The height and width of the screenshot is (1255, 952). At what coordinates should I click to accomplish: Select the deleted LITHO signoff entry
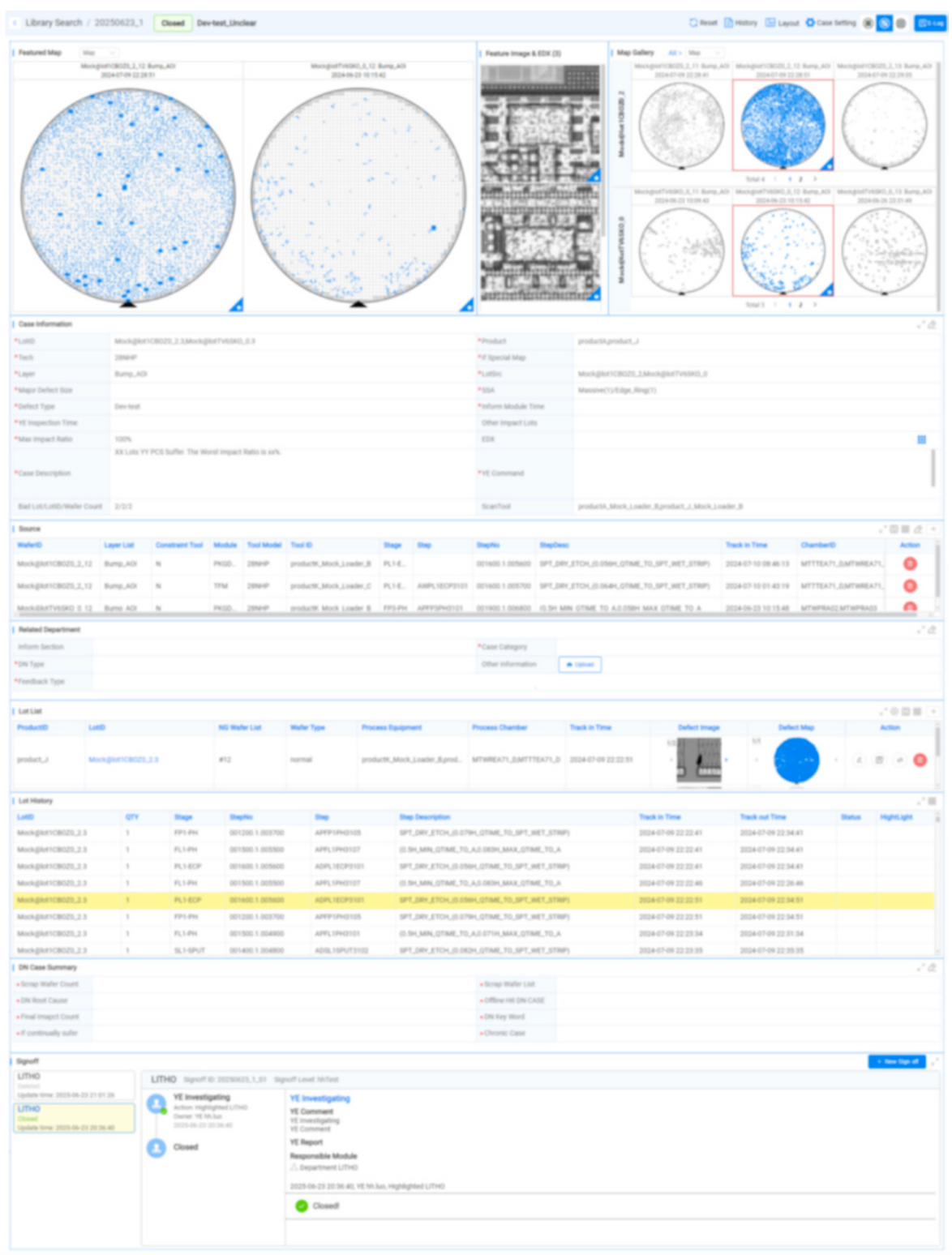tap(74, 1085)
